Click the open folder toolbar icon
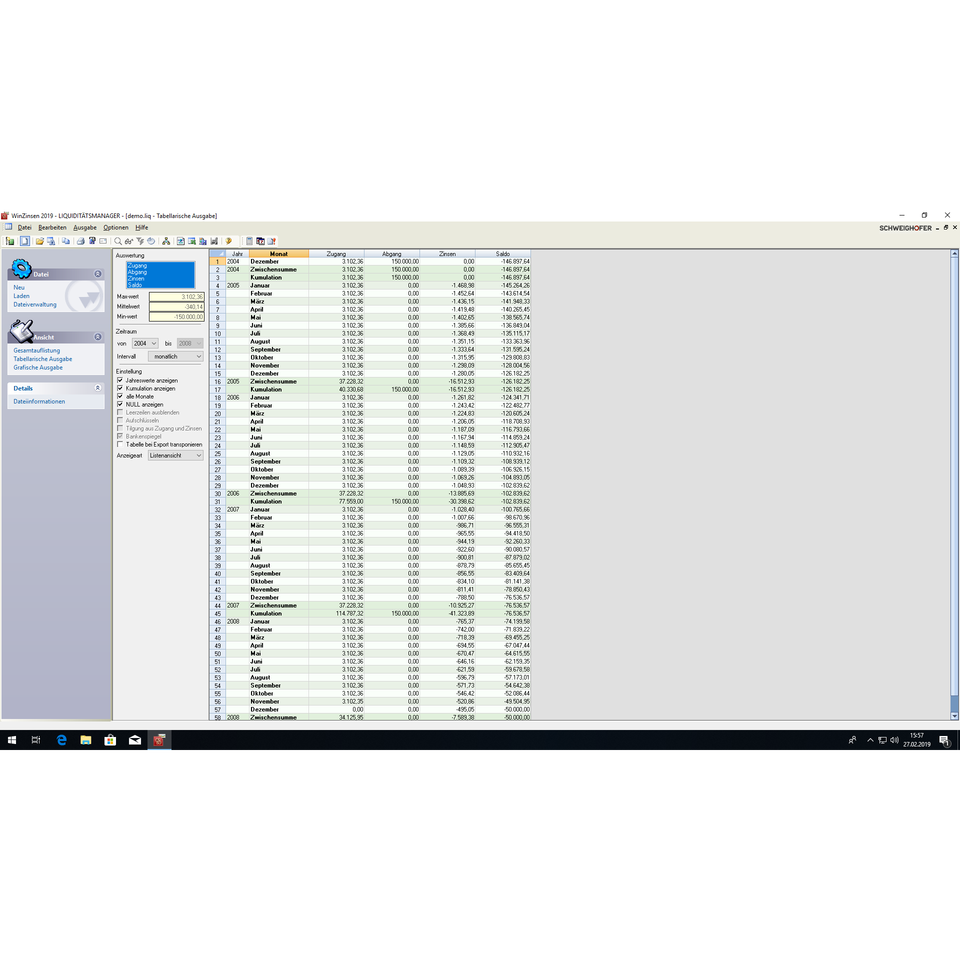Screen dimensions: 960x960 click(39, 241)
